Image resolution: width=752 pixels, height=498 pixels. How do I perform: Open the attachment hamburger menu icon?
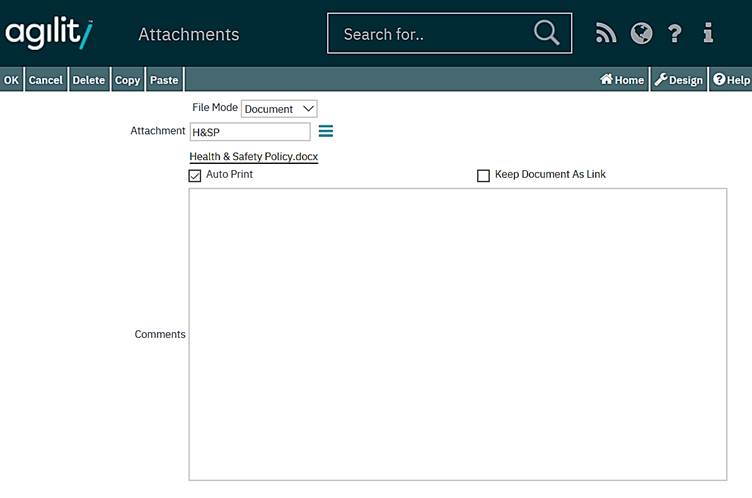coord(325,131)
